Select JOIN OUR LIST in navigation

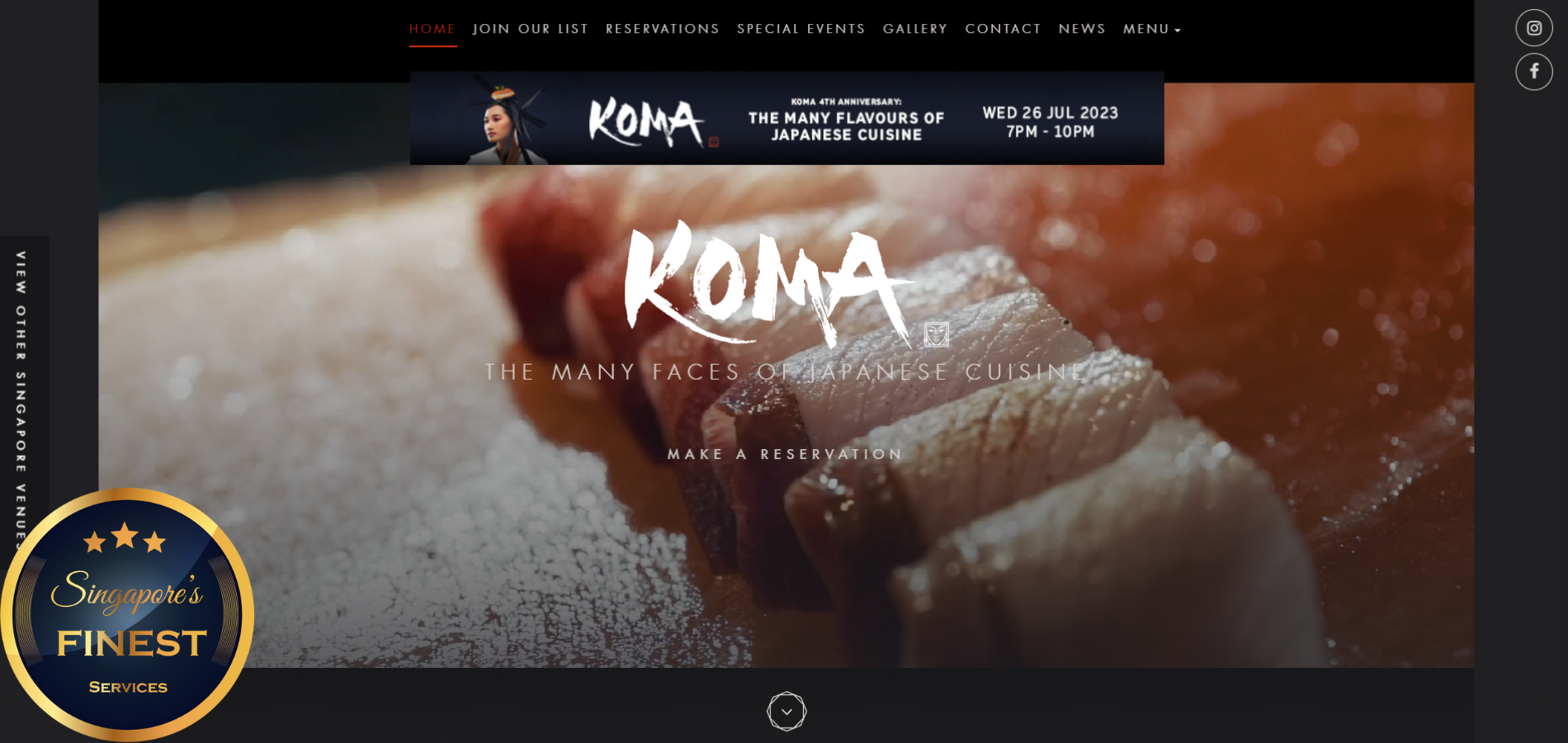pos(531,29)
